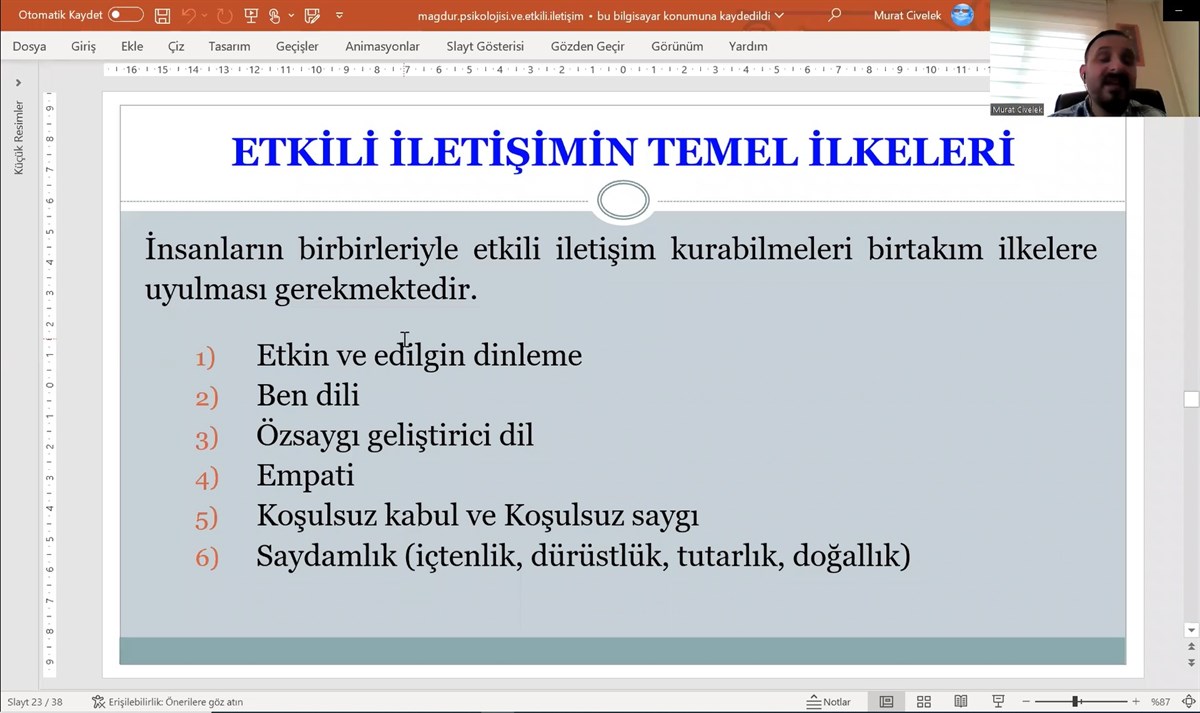Click the Murat Civelek account name

908,16
